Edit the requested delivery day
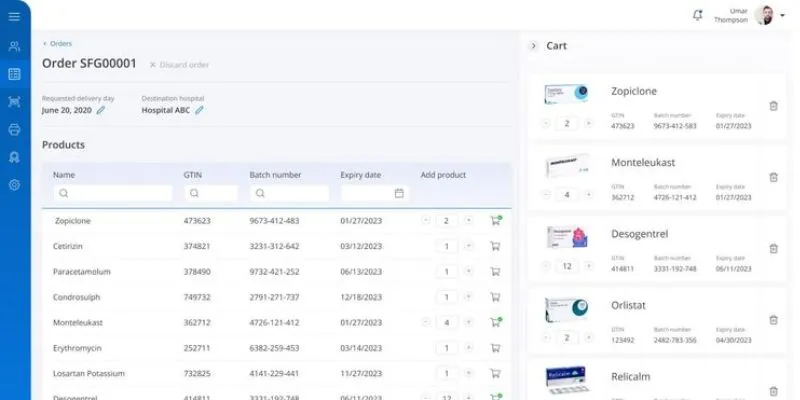The width and height of the screenshot is (800, 400). point(101,110)
